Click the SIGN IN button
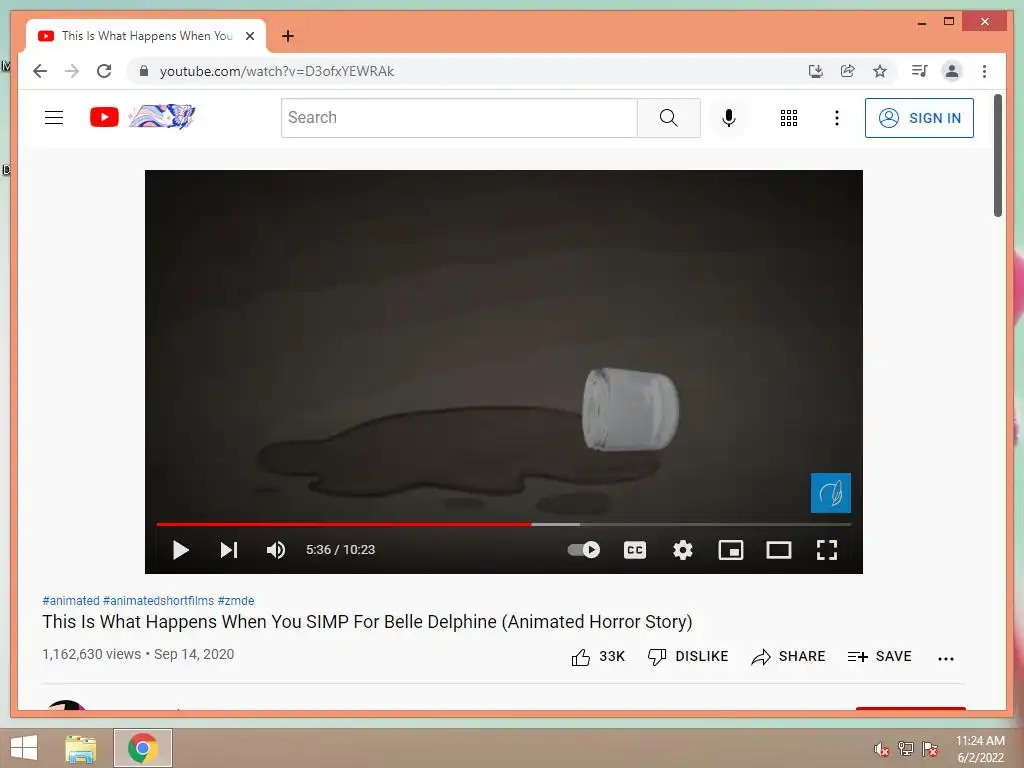 pos(919,118)
